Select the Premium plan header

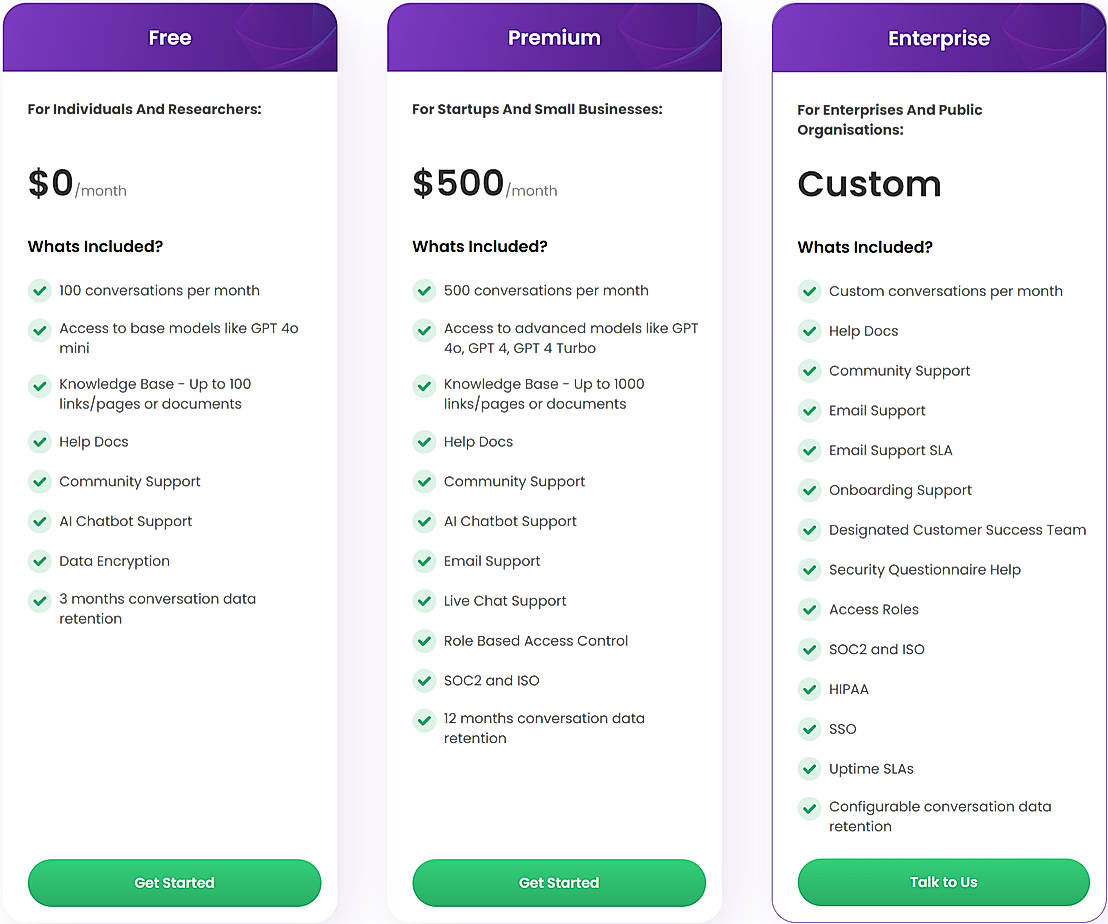pos(554,38)
